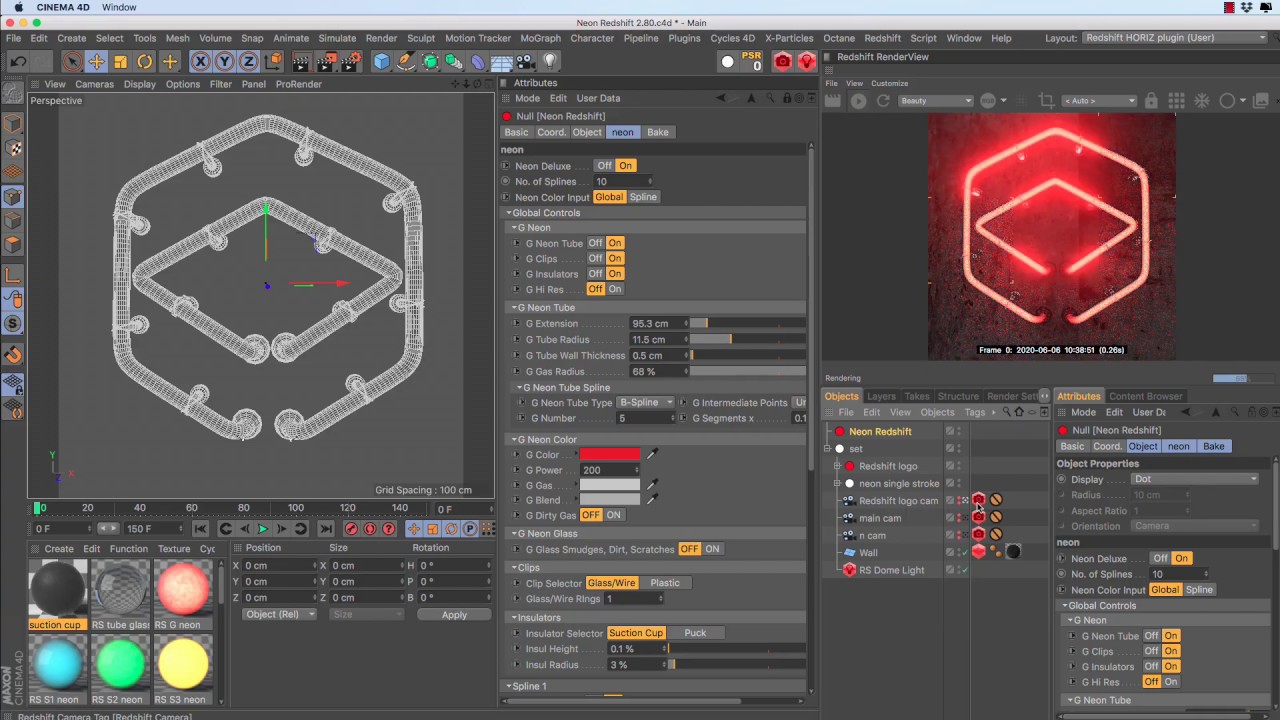Open the Display Dot dropdown

coord(1194,479)
